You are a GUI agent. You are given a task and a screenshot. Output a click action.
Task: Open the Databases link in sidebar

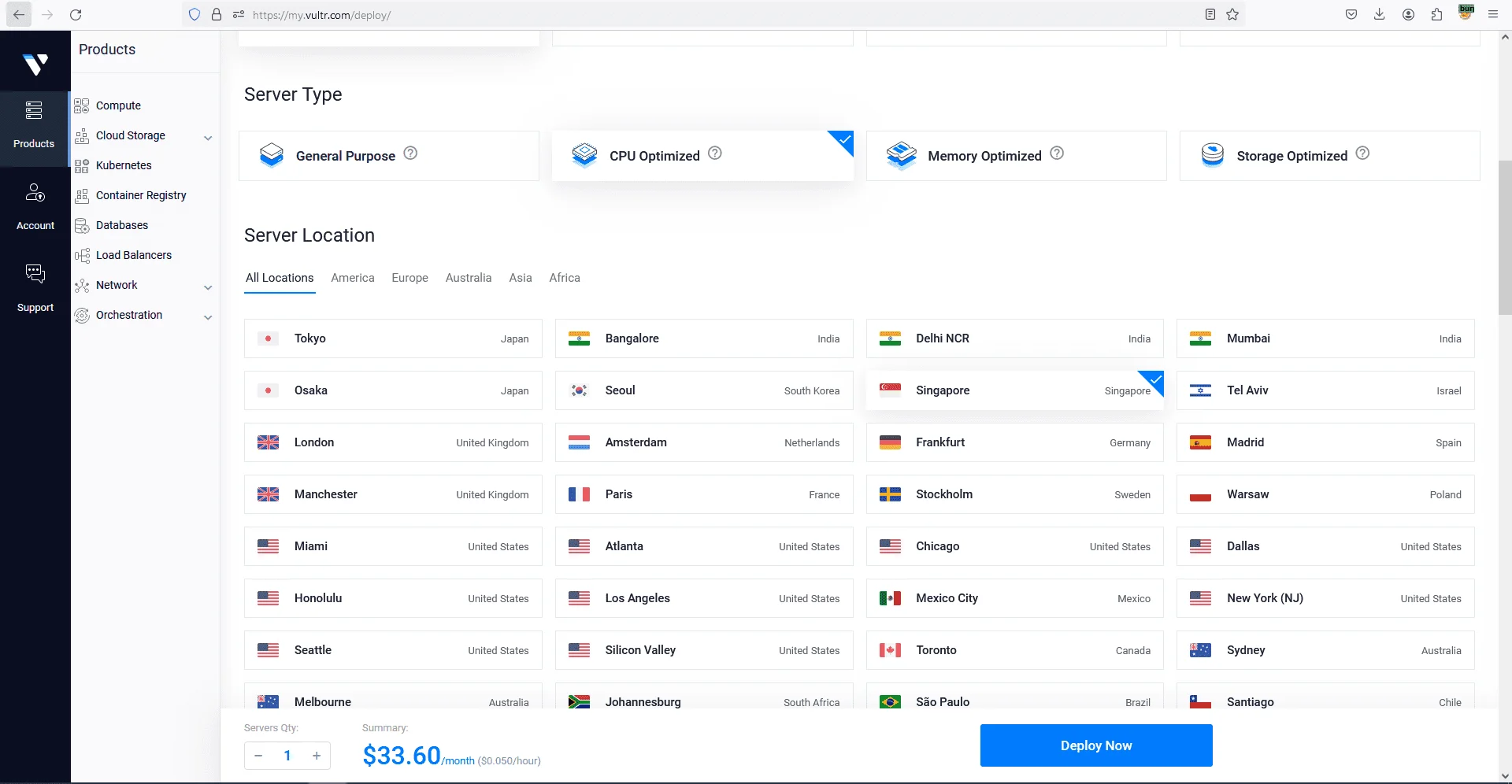coord(122,225)
